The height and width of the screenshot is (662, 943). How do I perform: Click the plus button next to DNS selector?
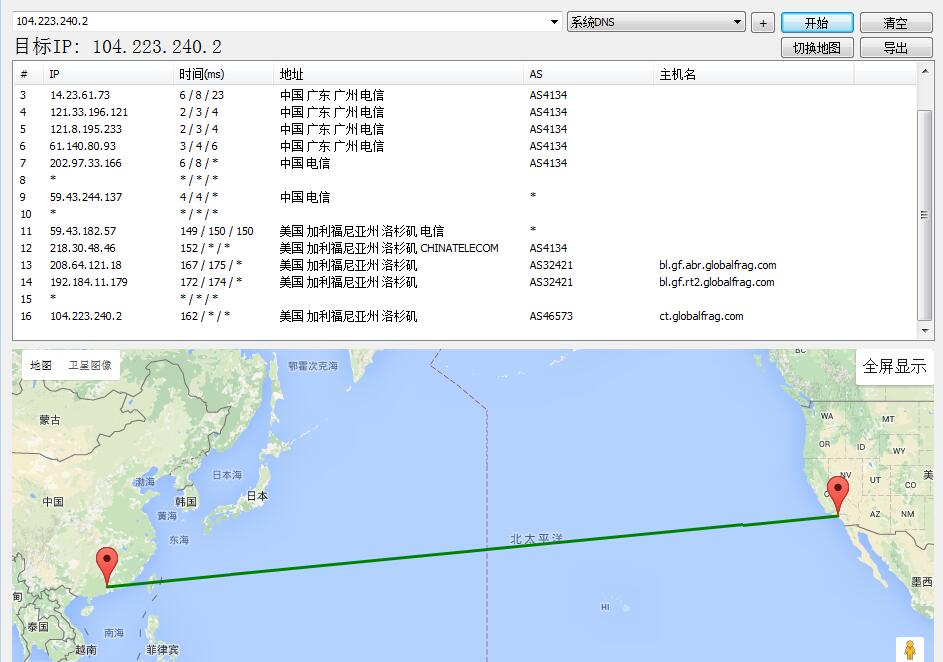click(x=763, y=23)
